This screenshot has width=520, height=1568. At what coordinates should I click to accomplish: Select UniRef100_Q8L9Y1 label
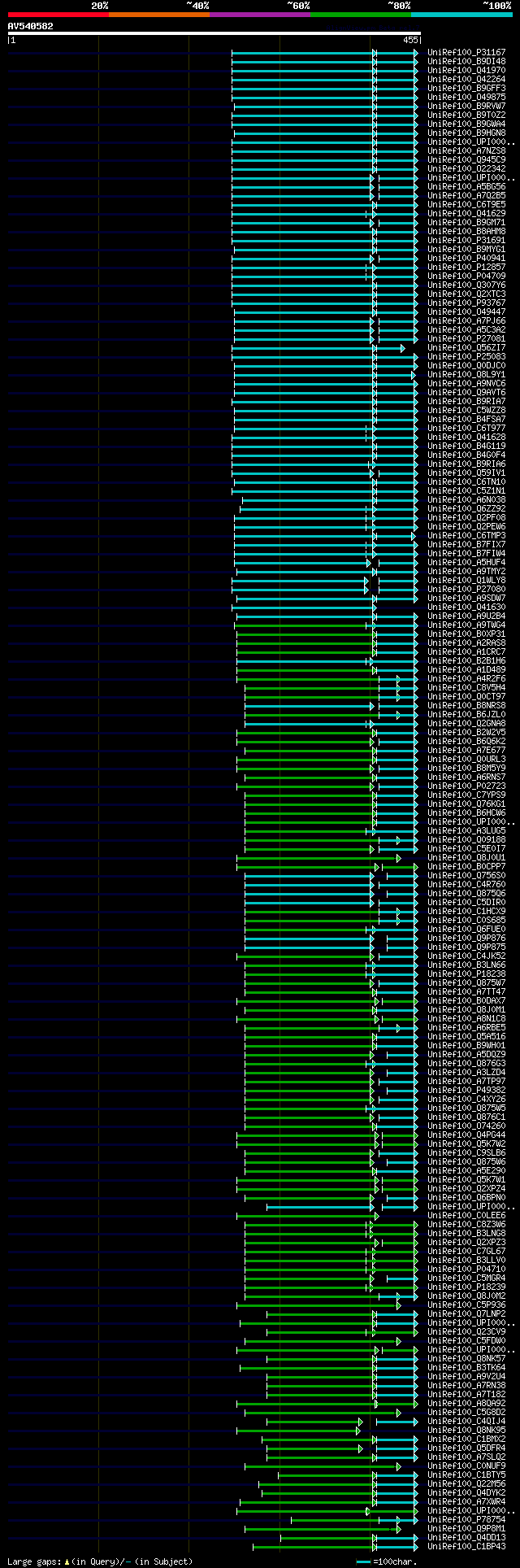pos(466,374)
